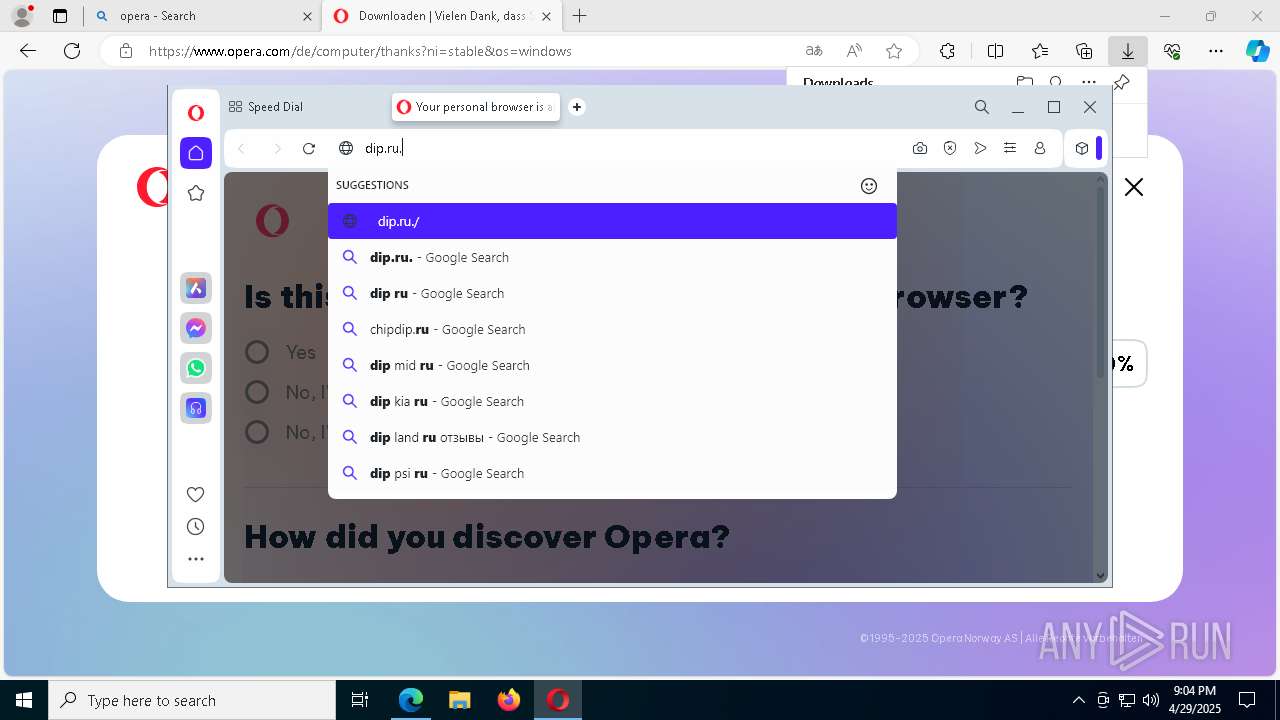
Task: Open Edge Copilot icon
Action: pos(1257,51)
